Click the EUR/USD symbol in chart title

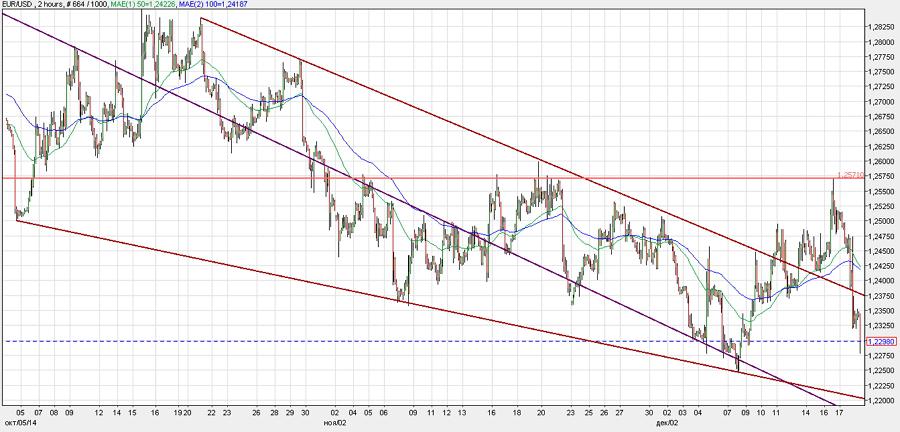[x=17, y=4]
